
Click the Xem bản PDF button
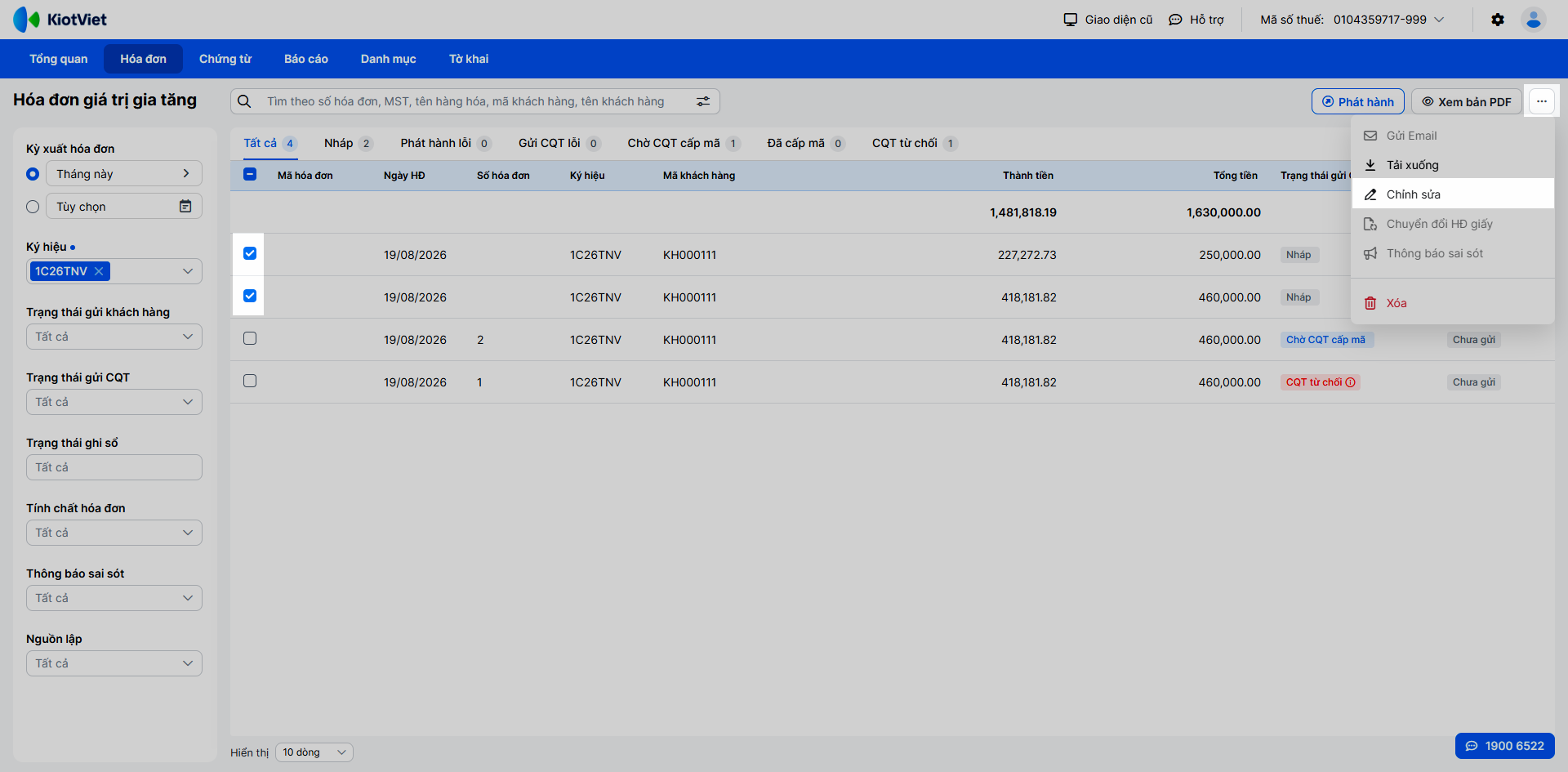pyautogui.click(x=1467, y=101)
